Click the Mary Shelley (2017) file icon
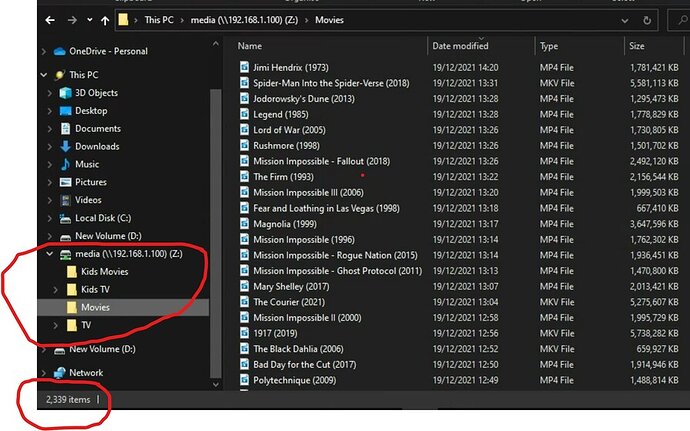Image resolution: width=690 pixels, height=431 pixels. [x=244, y=286]
